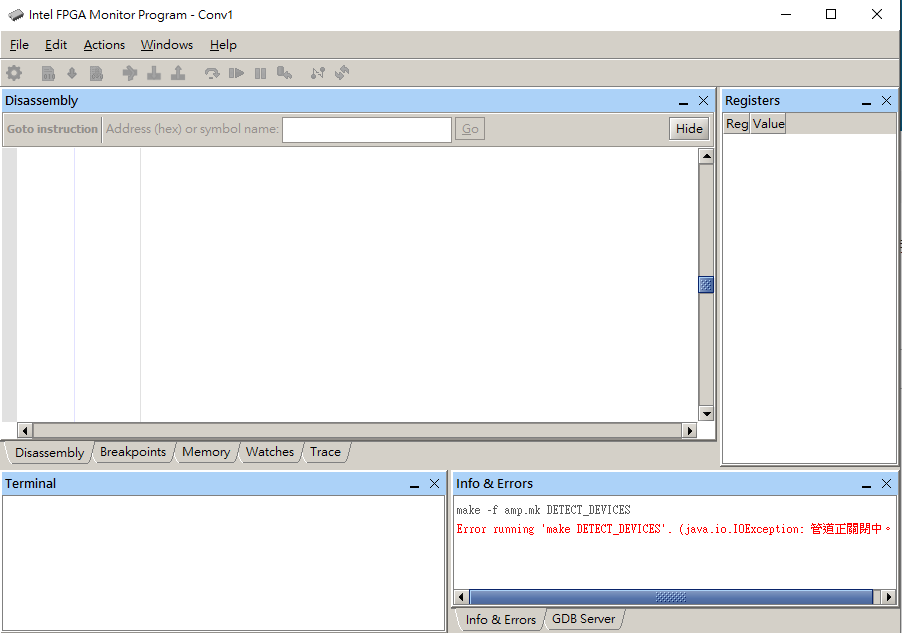The width and height of the screenshot is (902, 633).
Task: Open the File menu
Action: tap(19, 45)
